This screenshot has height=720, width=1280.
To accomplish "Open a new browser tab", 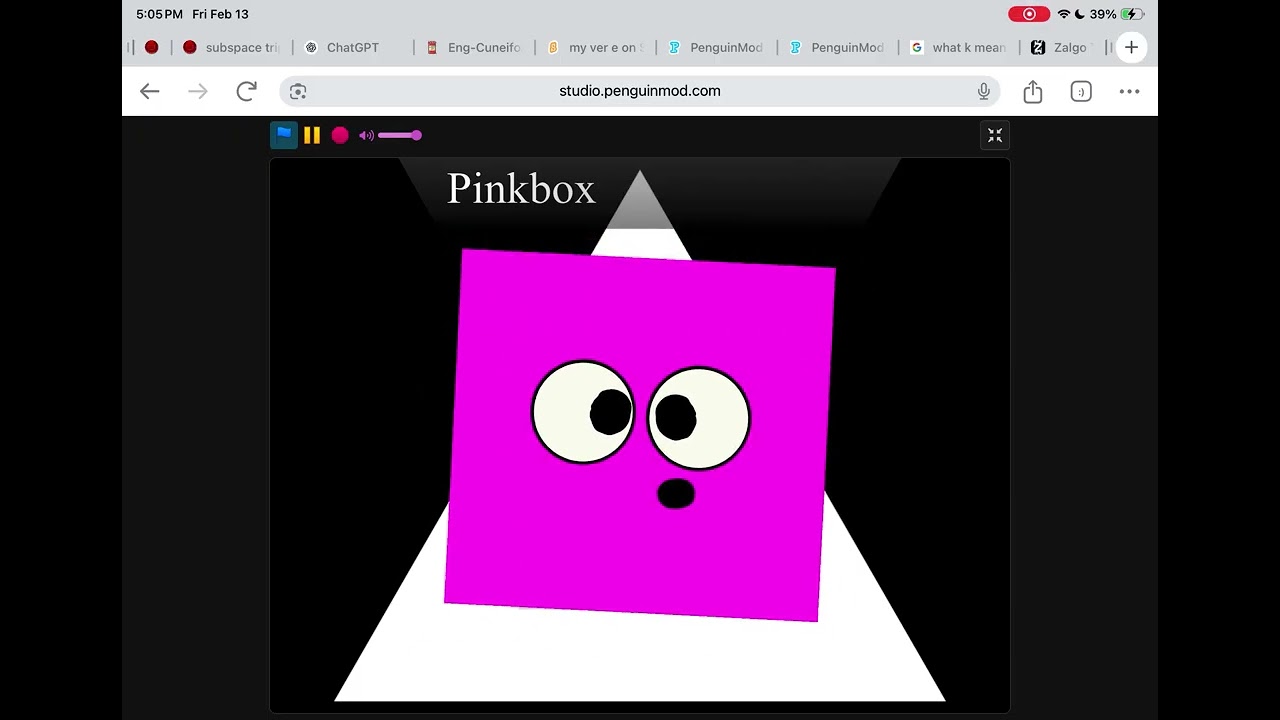I will (x=1131, y=47).
